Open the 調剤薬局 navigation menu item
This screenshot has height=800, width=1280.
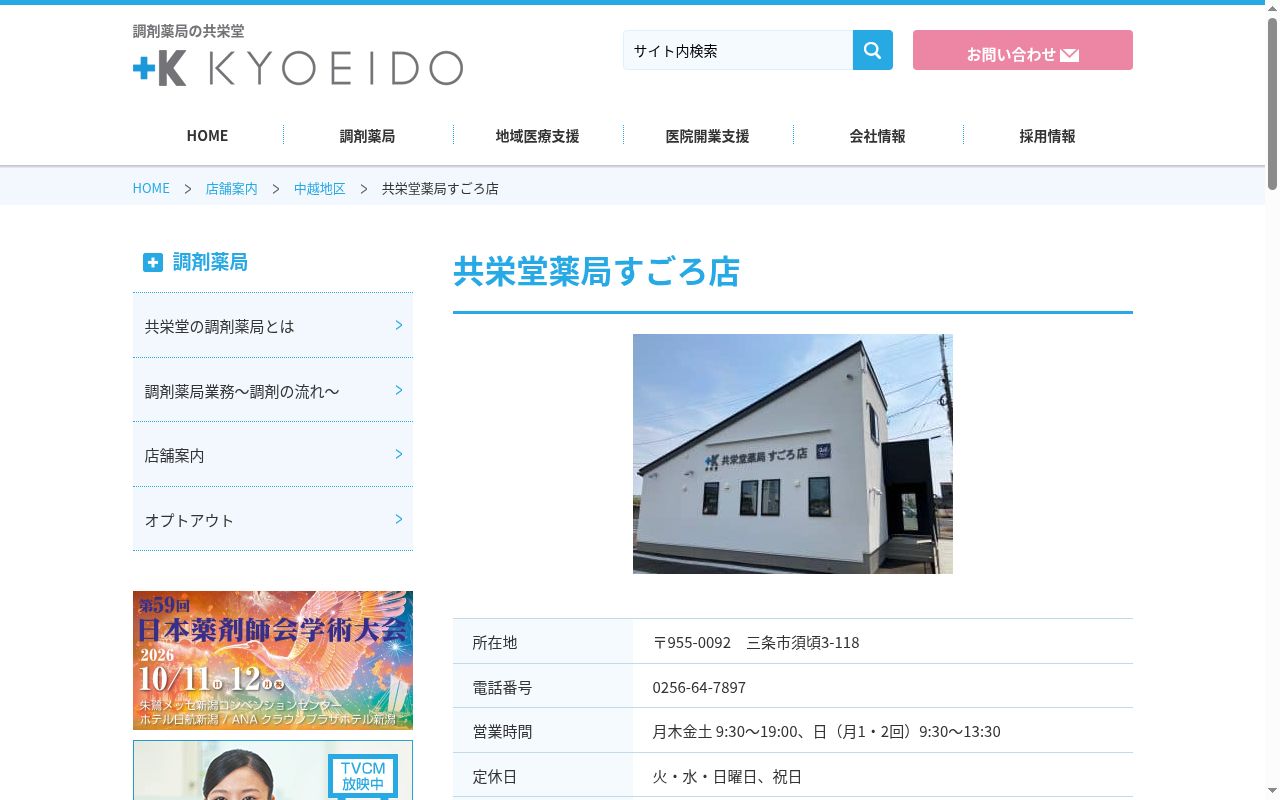pyautogui.click(x=367, y=135)
